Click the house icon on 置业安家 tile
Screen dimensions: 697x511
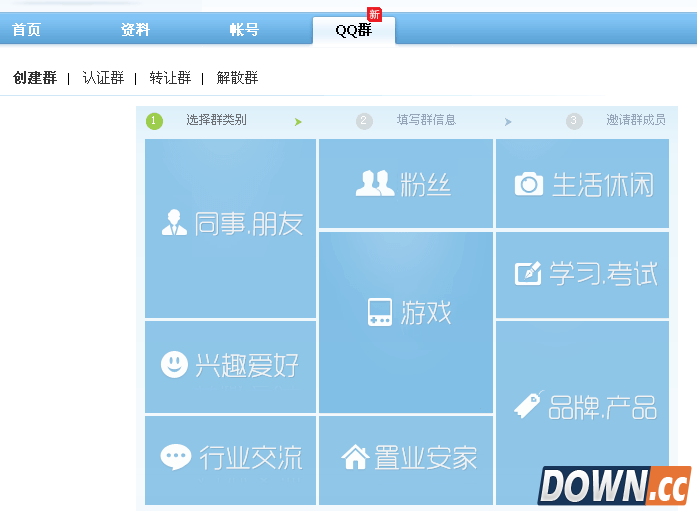[x=355, y=457]
